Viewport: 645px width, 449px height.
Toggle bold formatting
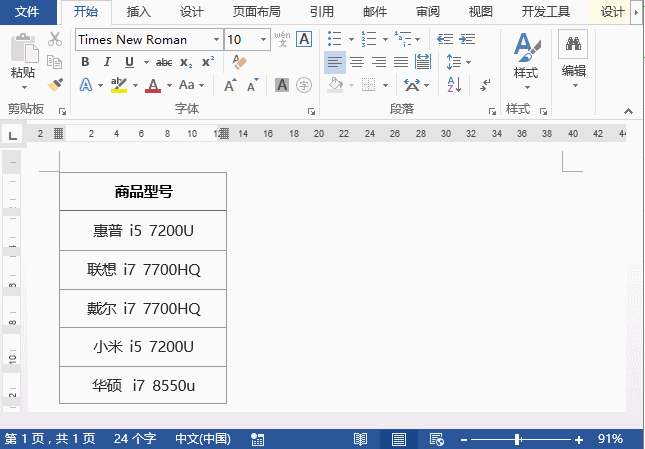coord(85,62)
